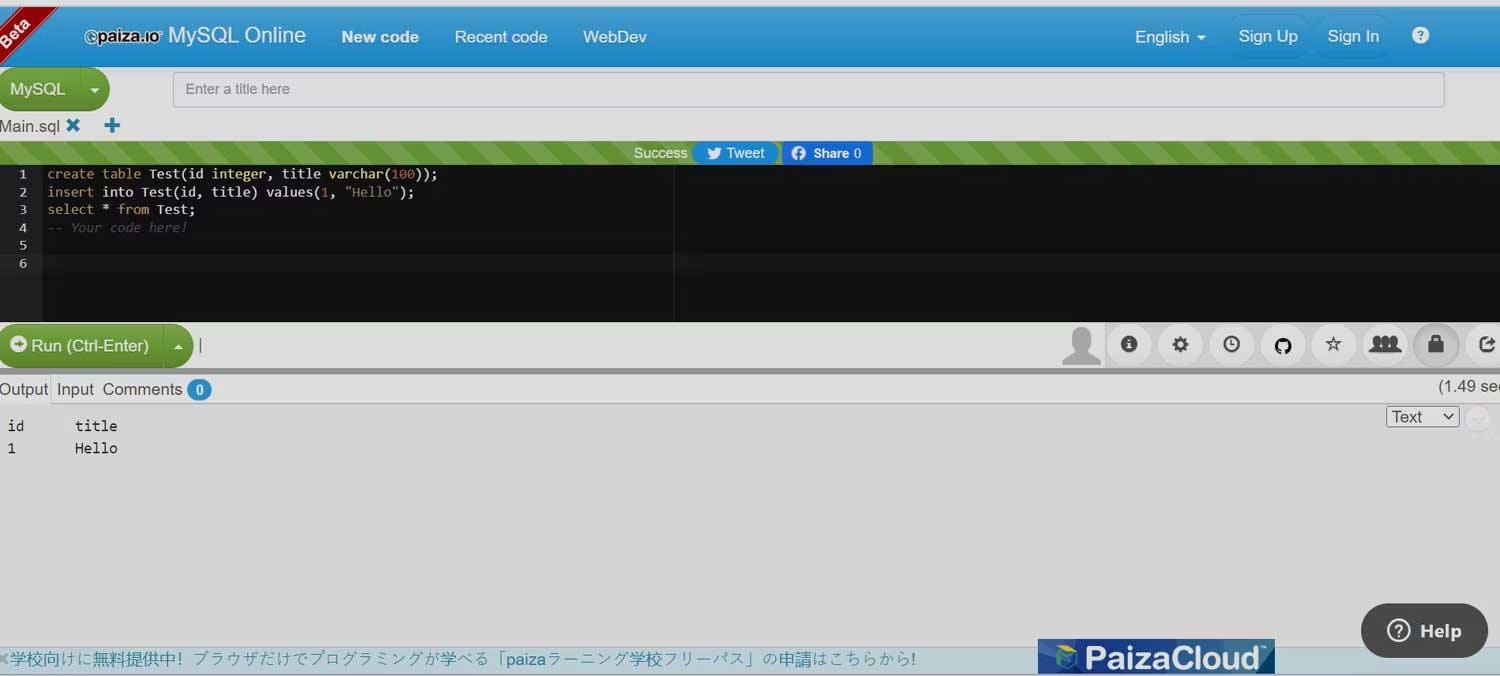
Task: Click the faint circular button beside Text selector
Action: pyautogui.click(x=1478, y=418)
